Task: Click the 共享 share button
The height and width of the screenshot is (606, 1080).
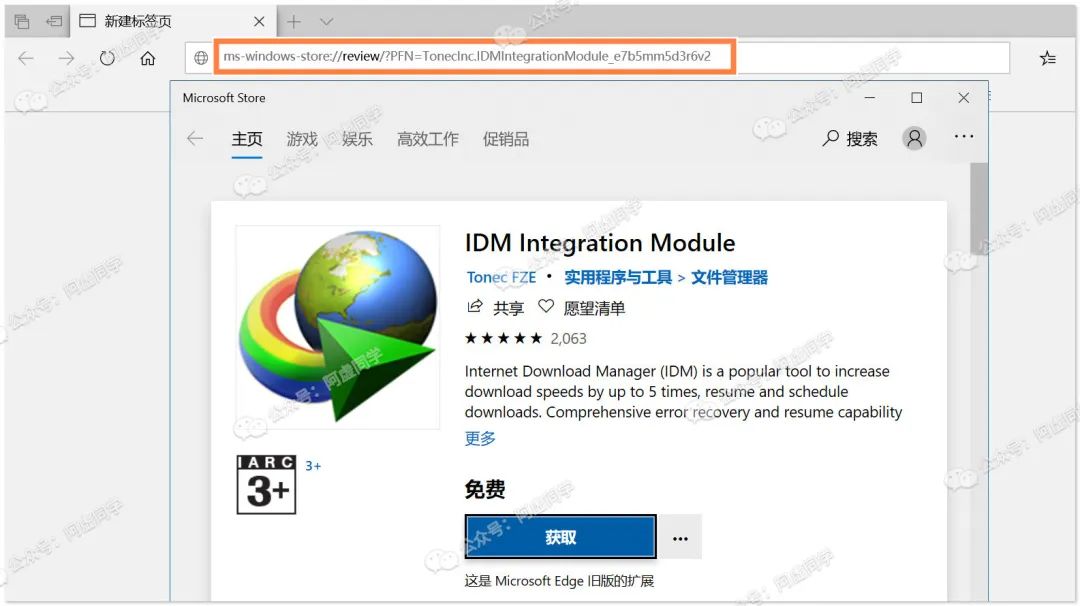Action: coord(495,308)
